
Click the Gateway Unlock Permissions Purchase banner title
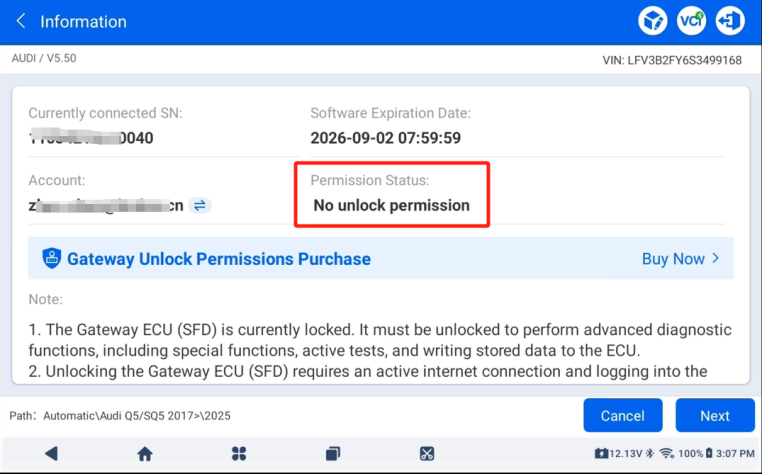pos(218,259)
